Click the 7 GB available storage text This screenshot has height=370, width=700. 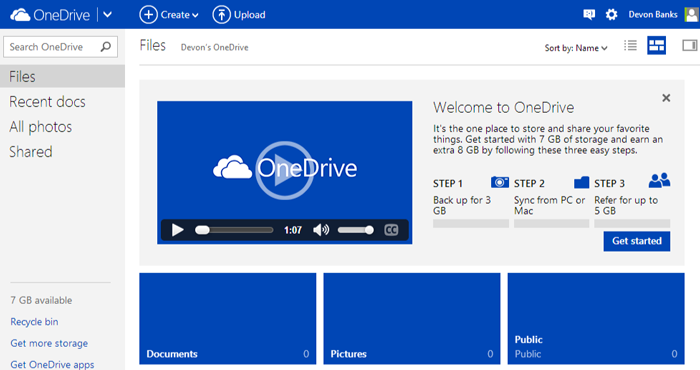pos(41,300)
